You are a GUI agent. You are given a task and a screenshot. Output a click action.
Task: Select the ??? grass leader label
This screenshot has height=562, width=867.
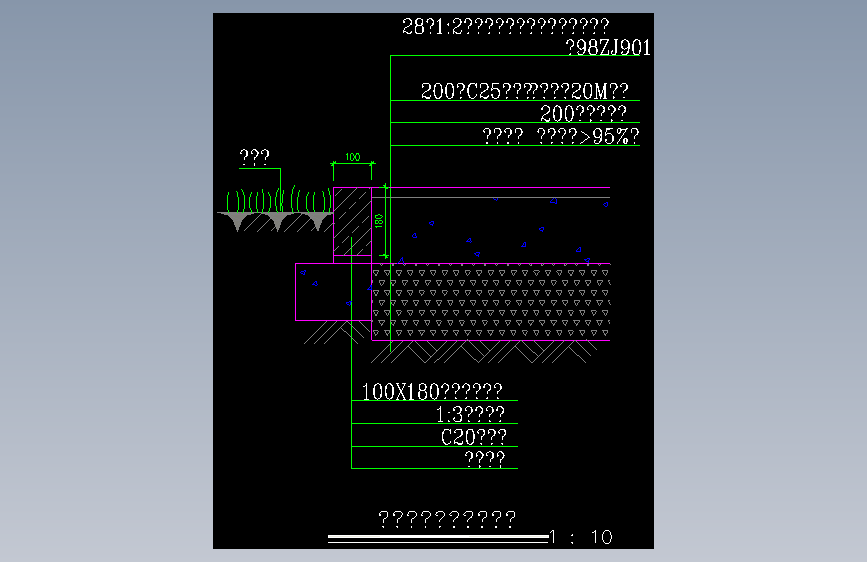click(x=254, y=158)
